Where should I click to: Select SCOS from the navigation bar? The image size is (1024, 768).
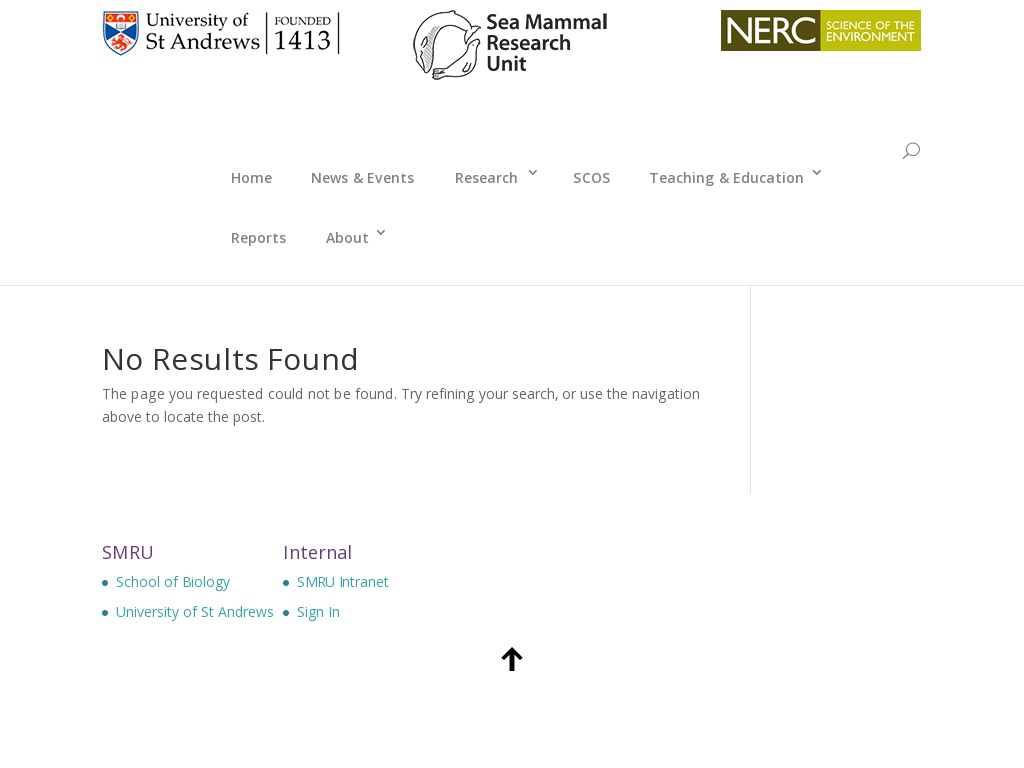click(592, 178)
